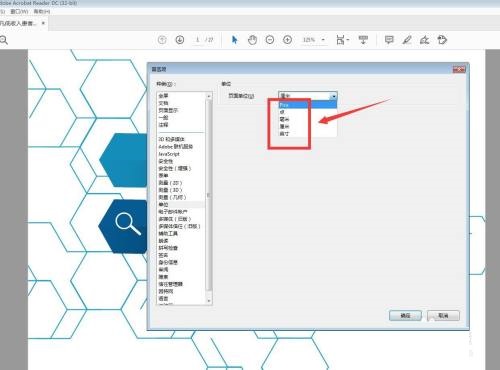Select the highlighter pen tool

[407, 40]
